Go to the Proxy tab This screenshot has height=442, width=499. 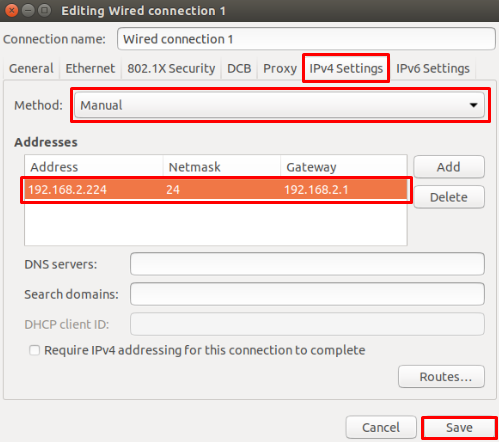[x=280, y=68]
